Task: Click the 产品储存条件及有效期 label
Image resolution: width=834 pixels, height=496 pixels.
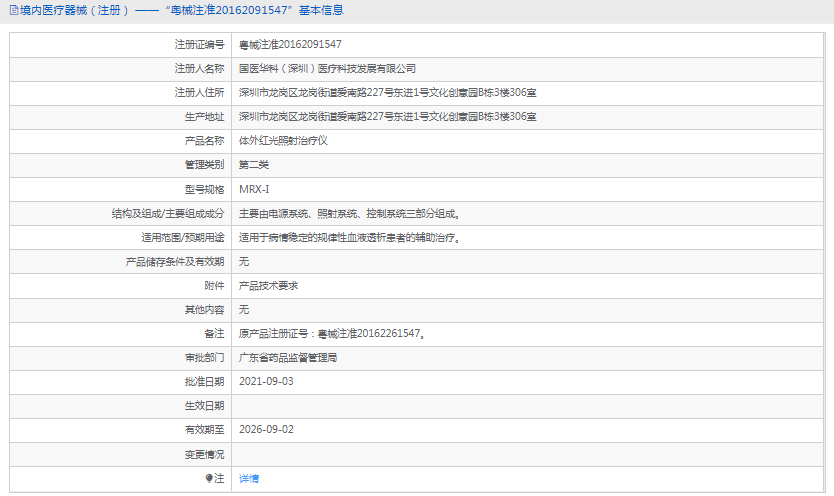Action: (175, 262)
